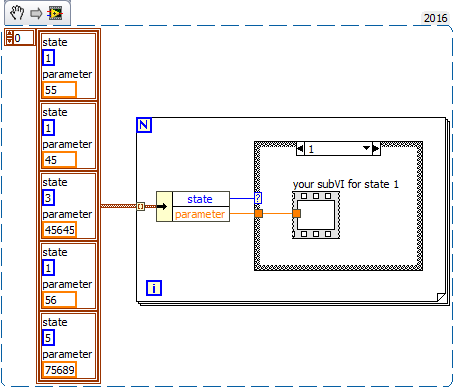Click the auto-indexing tunnel on the loop border
Viewport: 454px width, 388px height.
(141, 206)
